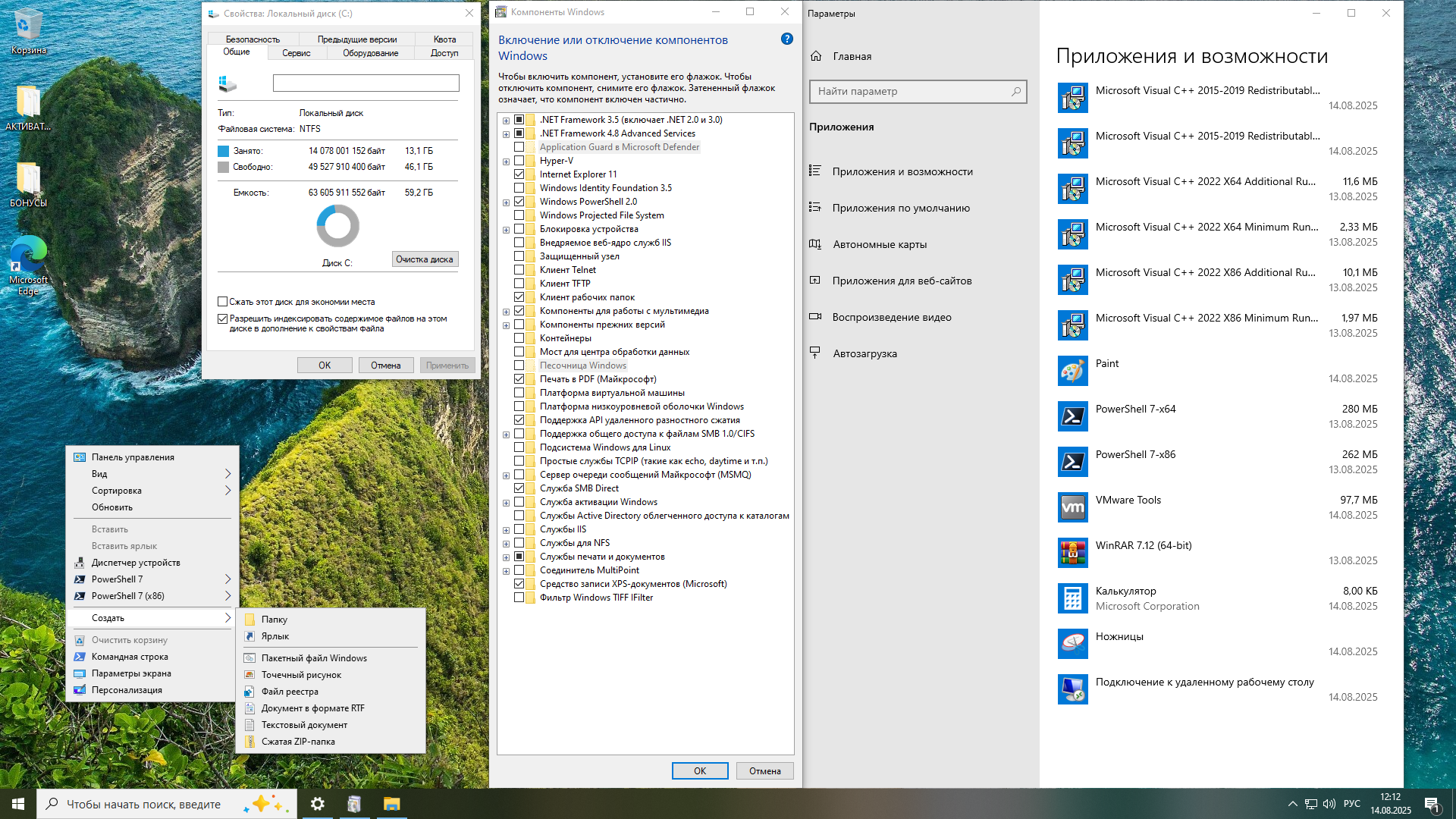1456x819 pixels.
Task: Click the home icon next to Главная
Action: click(816, 56)
